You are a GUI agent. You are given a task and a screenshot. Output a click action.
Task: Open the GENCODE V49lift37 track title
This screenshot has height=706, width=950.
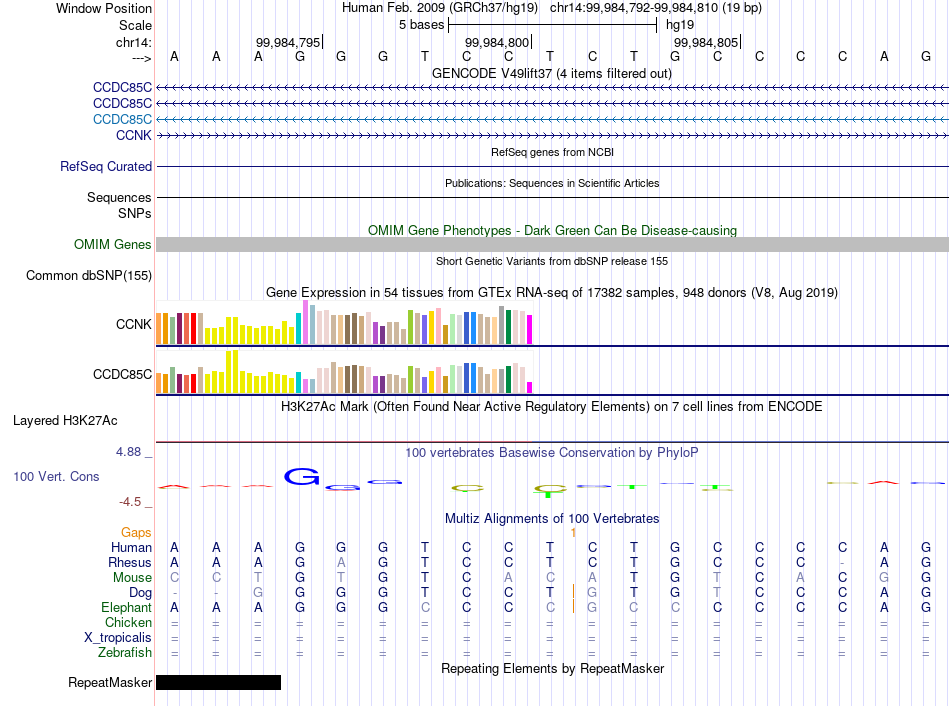coord(552,73)
